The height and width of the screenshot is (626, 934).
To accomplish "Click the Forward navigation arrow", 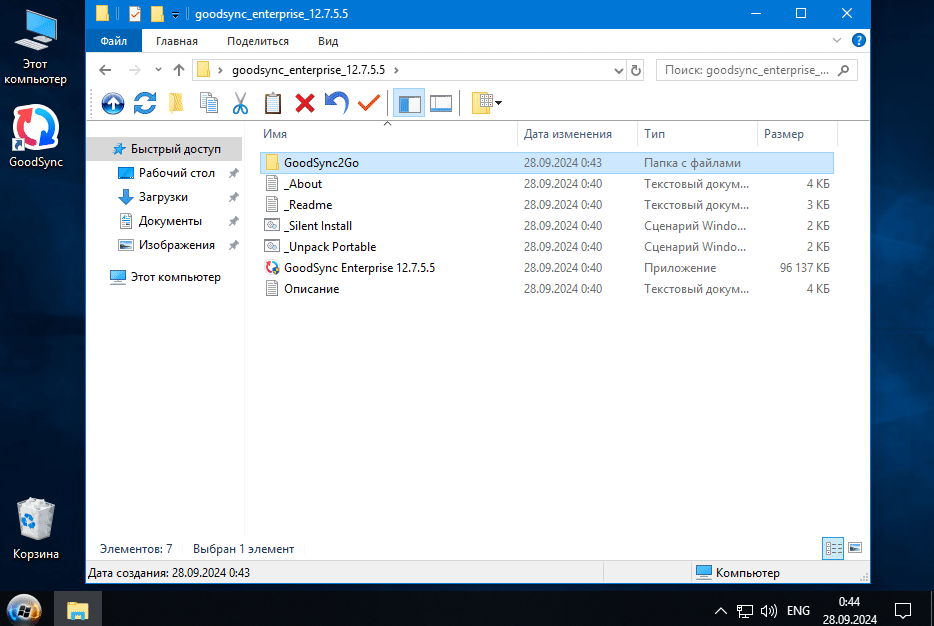I will click(135, 70).
